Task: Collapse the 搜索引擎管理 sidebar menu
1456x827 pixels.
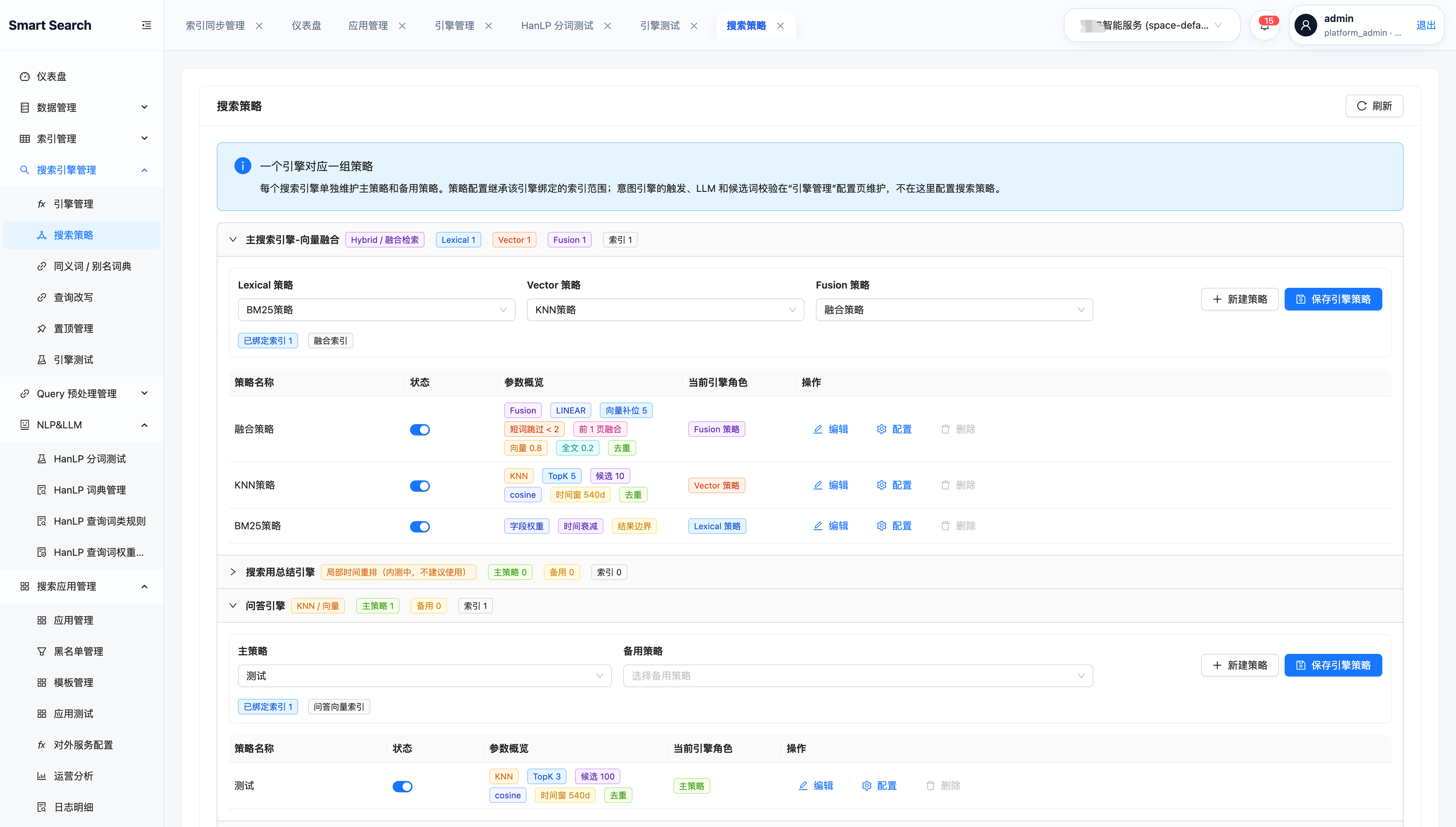Action: [82, 170]
